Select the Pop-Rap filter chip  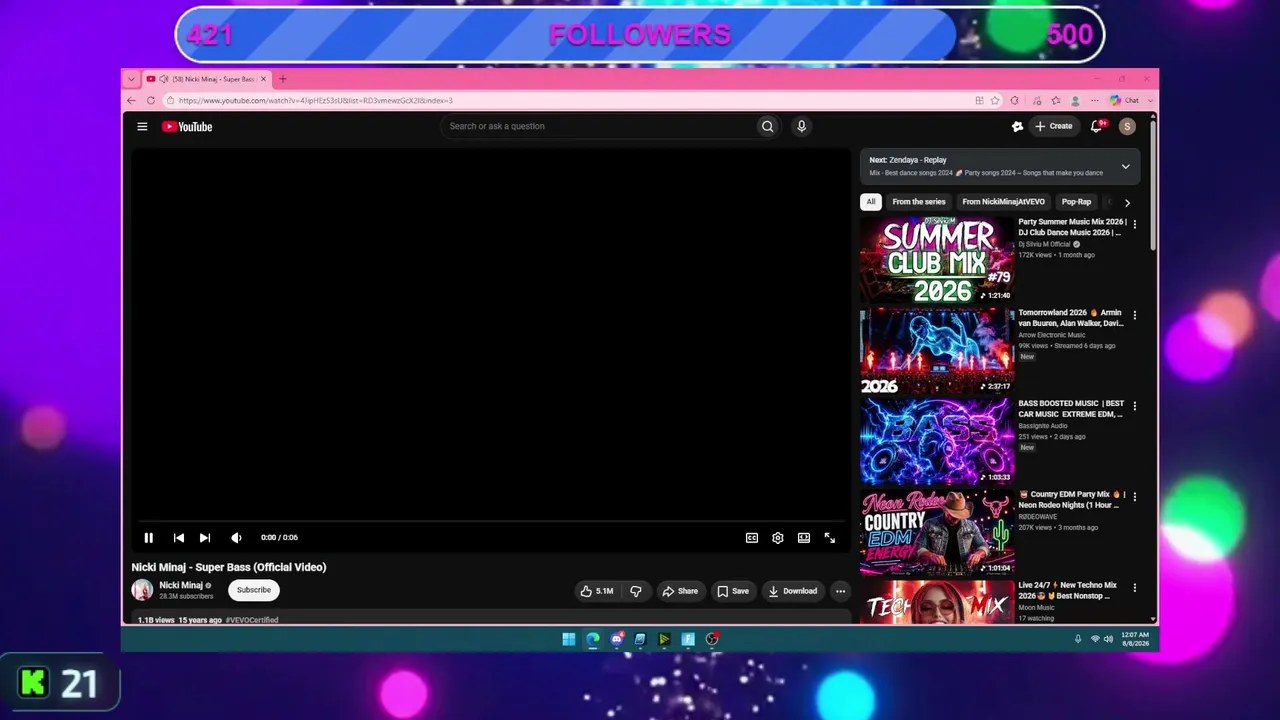click(x=1076, y=202)
